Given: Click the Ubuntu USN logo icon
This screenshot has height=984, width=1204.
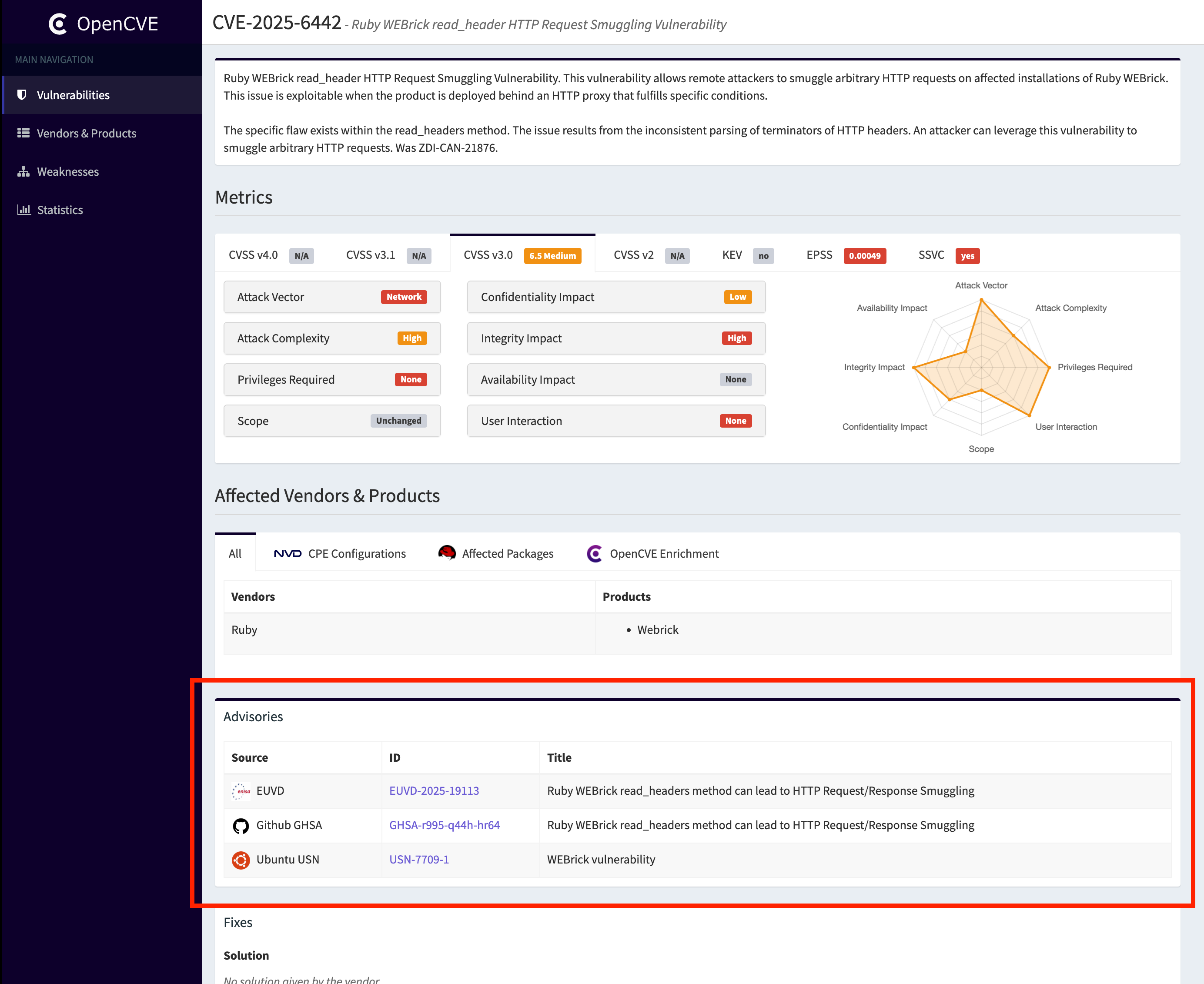Looking at the screenshot, I should pyautogui.click(x=241, y=860).
